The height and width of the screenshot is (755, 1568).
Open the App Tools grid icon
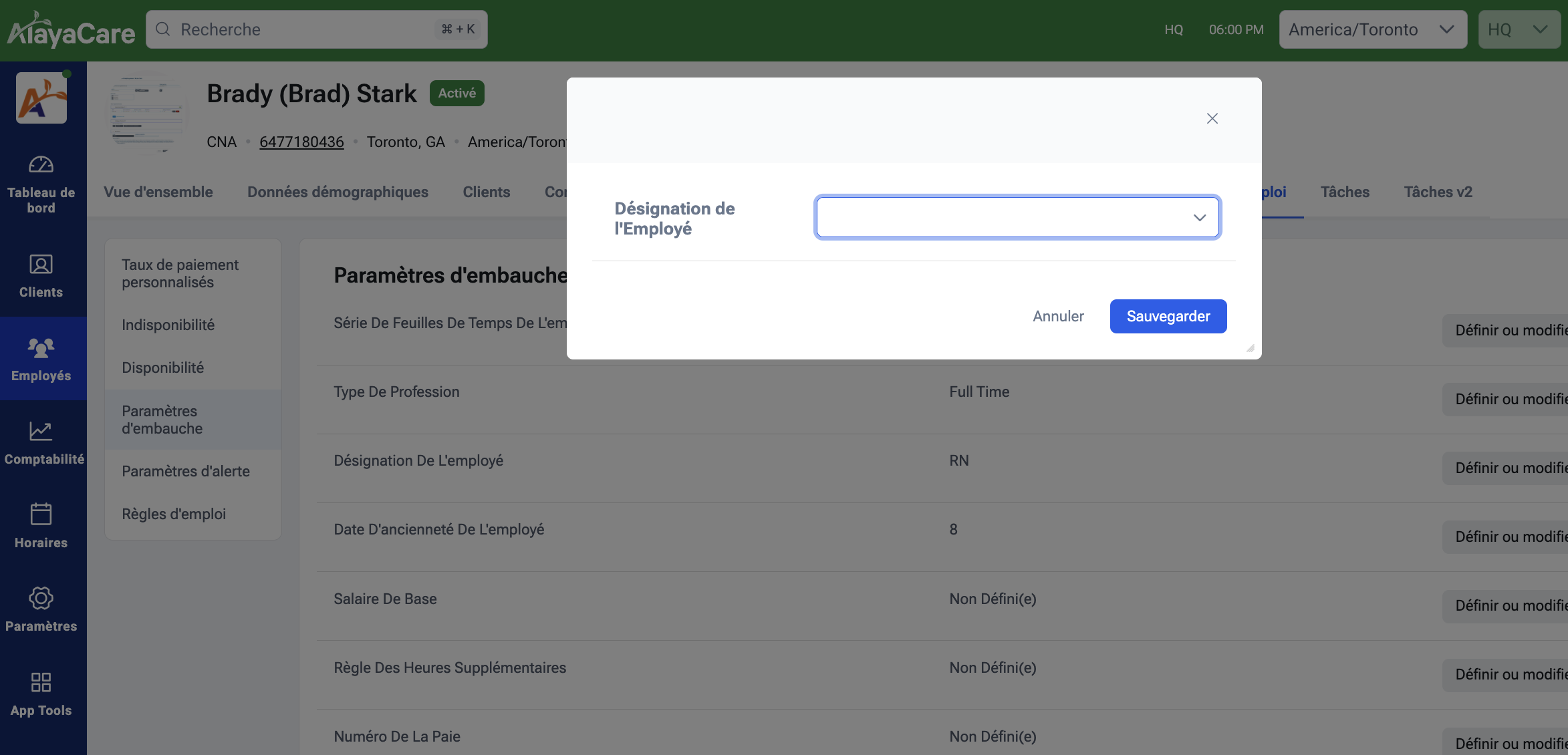pos(41,682)
